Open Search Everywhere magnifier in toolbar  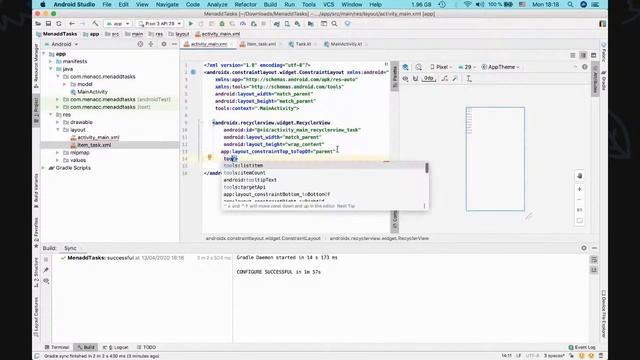(334, 24)
